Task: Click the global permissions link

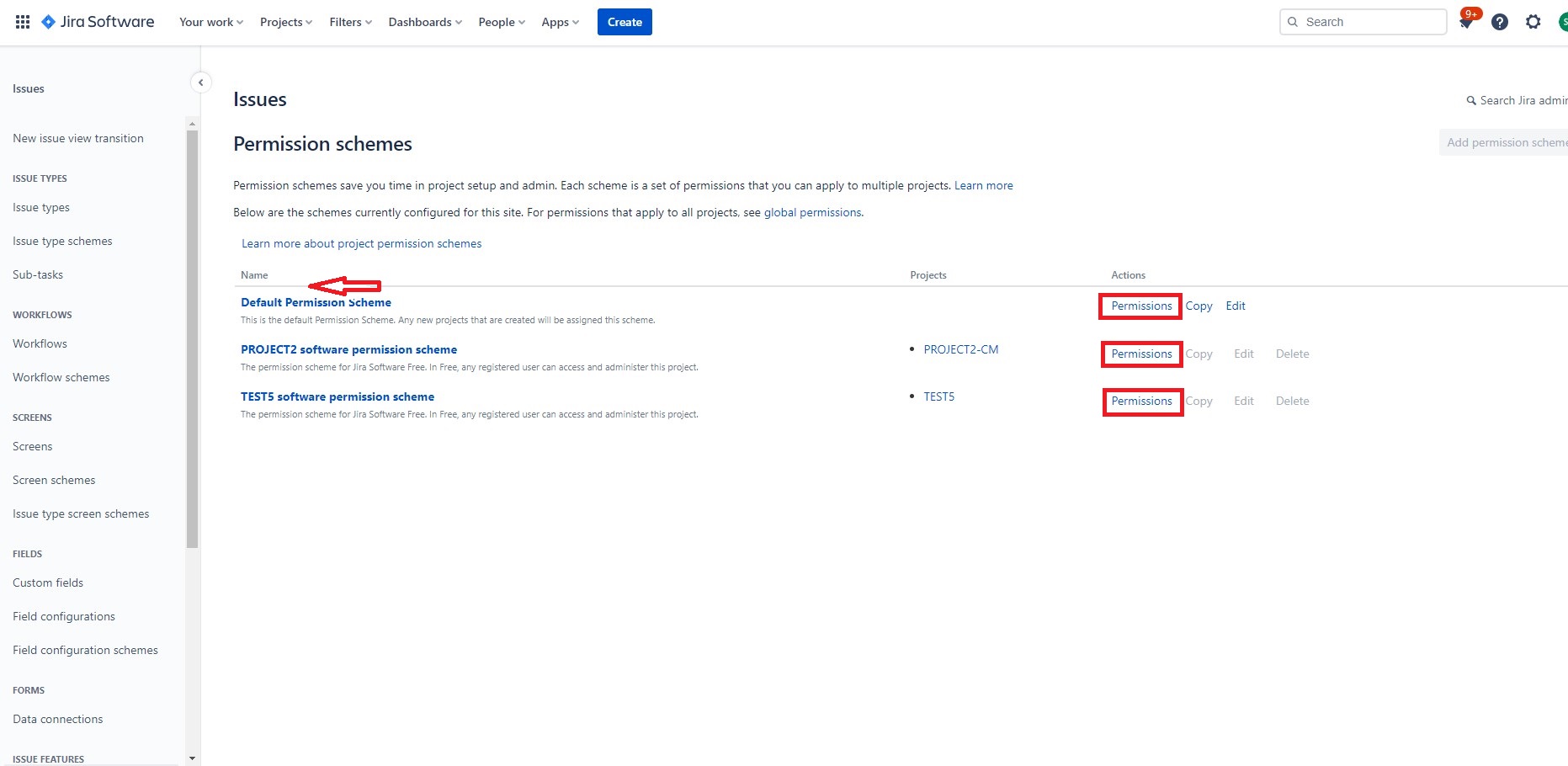Action: [x=812, y=212]
